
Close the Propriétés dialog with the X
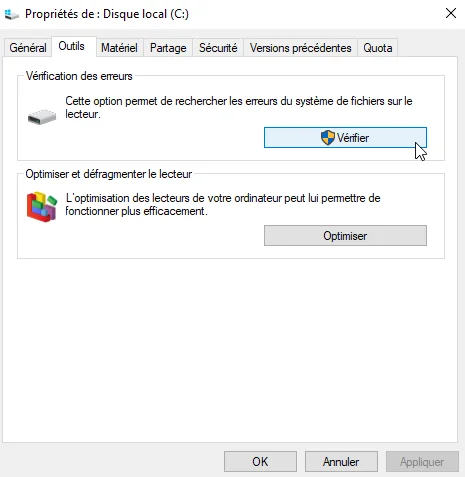click(x=451, y=13)
